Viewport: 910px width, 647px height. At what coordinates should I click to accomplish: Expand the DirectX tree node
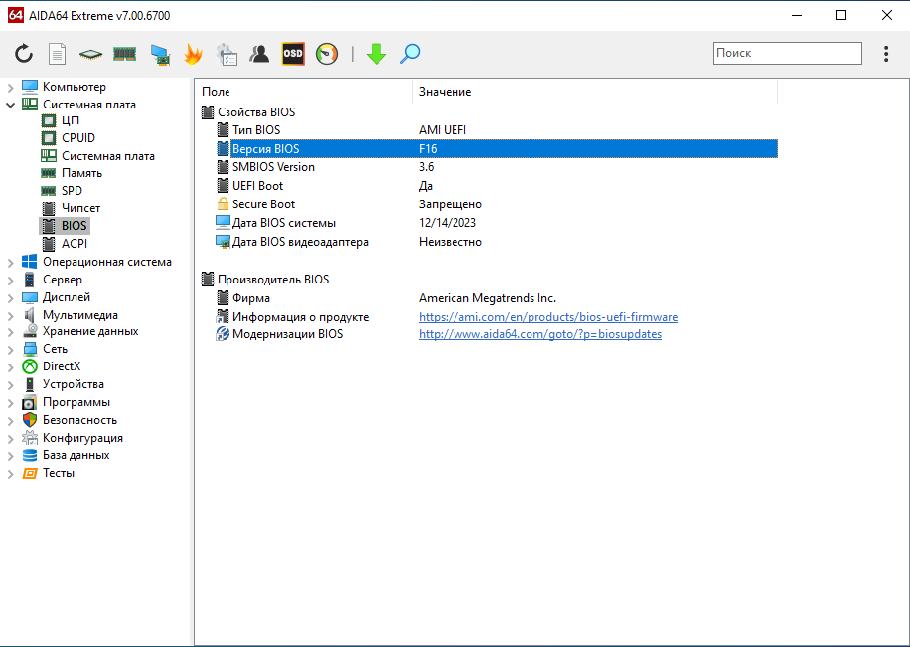10,367
